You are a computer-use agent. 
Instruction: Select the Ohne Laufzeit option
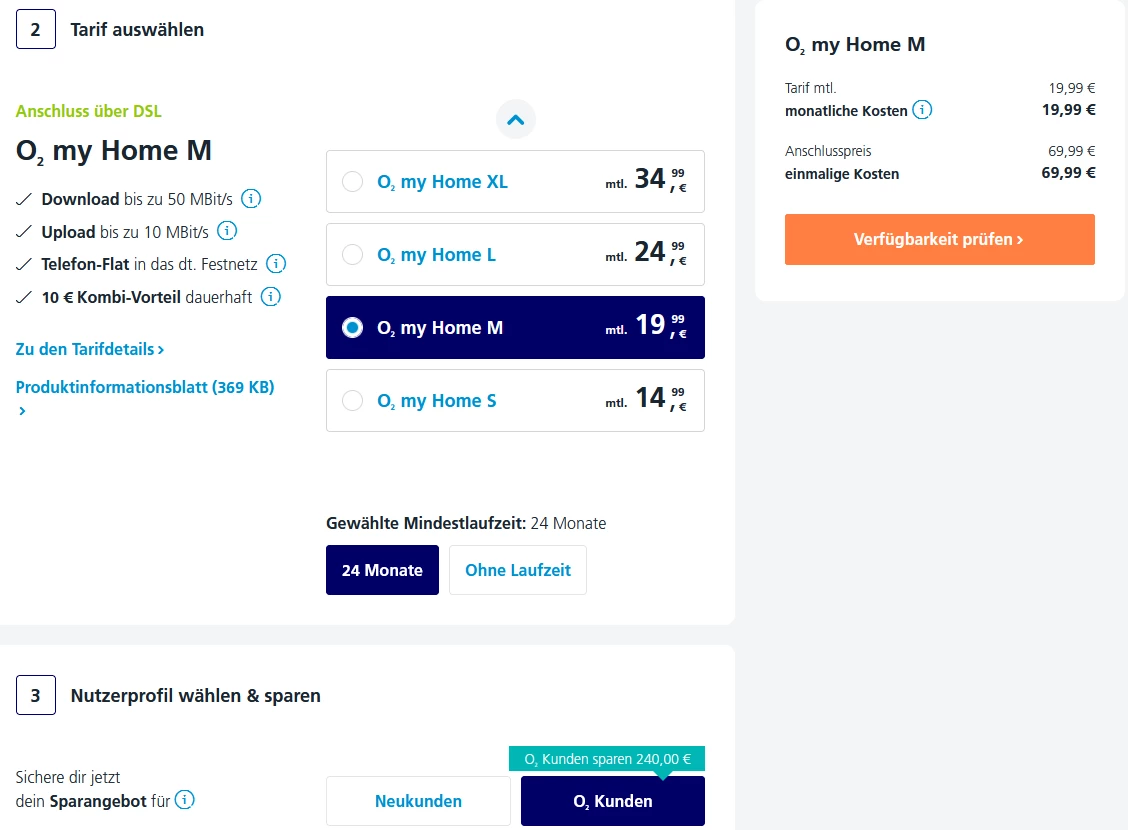click(x=517, y=570)
